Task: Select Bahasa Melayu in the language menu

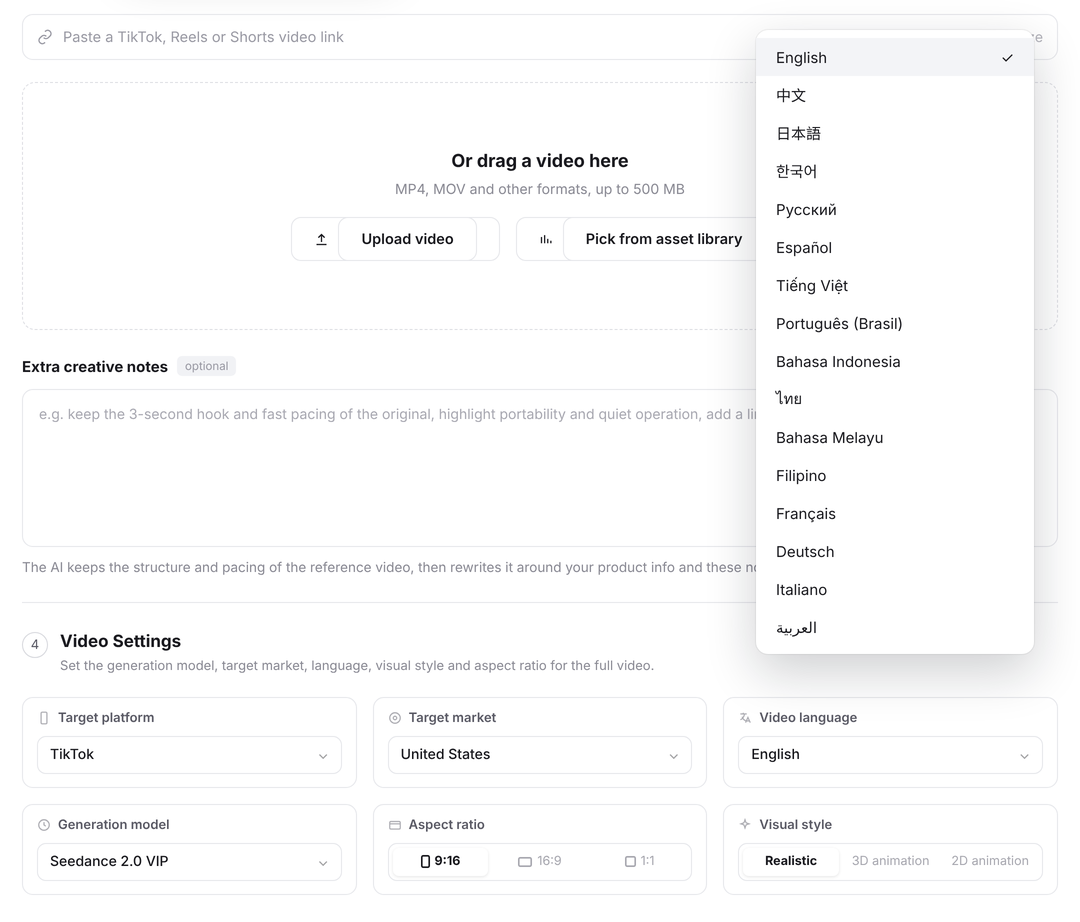Action: pos(895,438)
